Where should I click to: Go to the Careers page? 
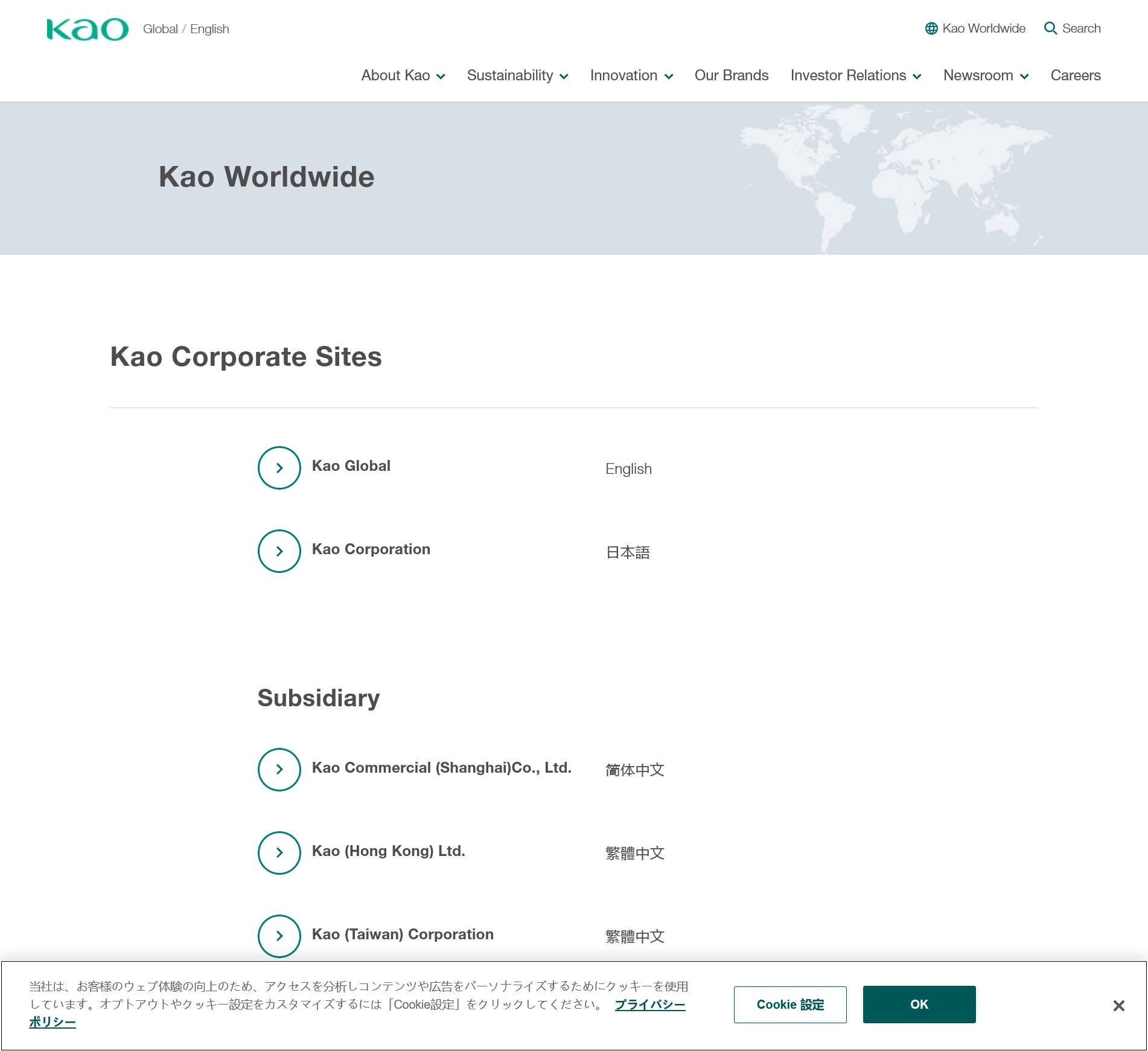[1076, 75]
